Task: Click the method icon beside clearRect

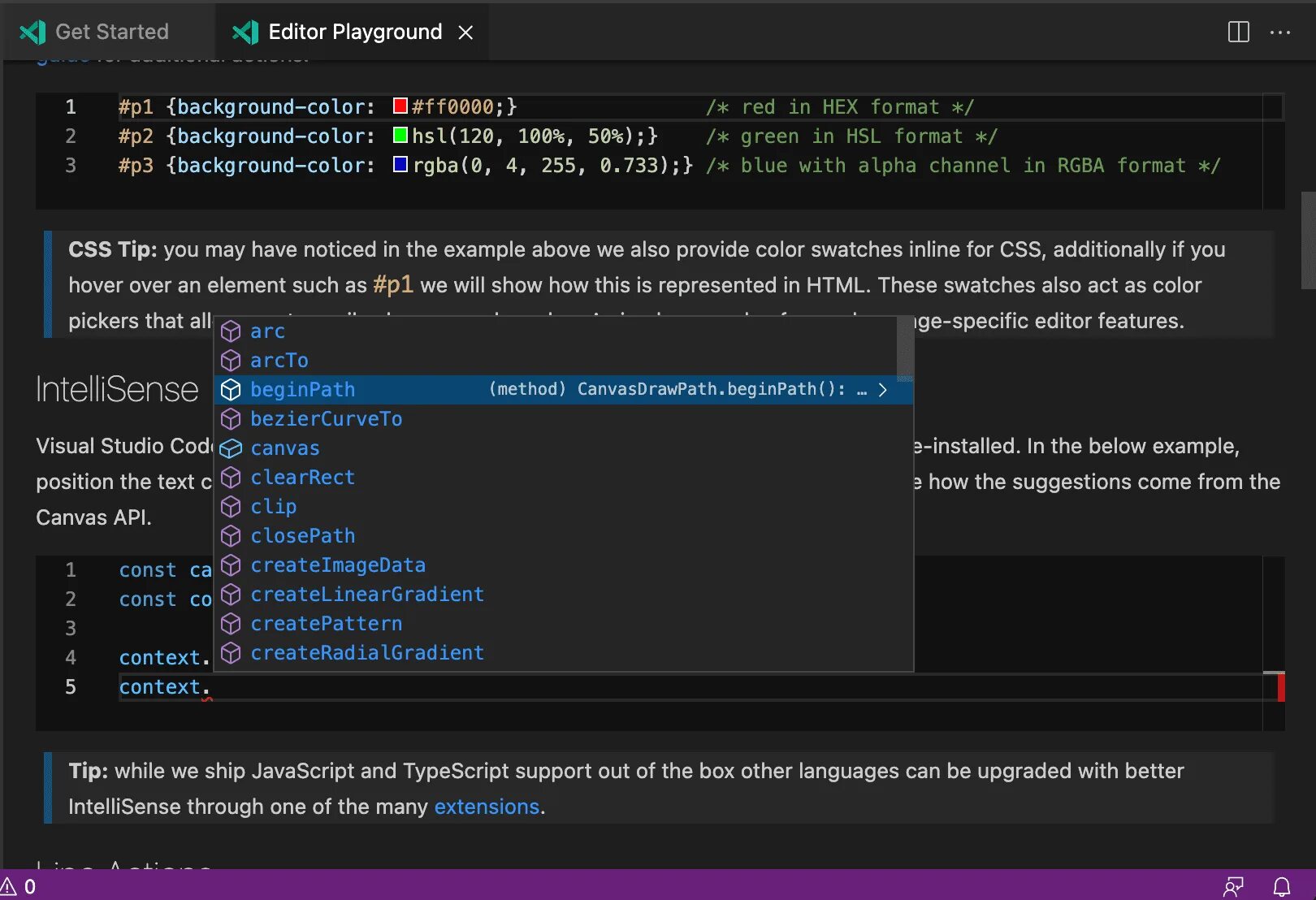Action: pyautogui.click(x=231, y=478)
